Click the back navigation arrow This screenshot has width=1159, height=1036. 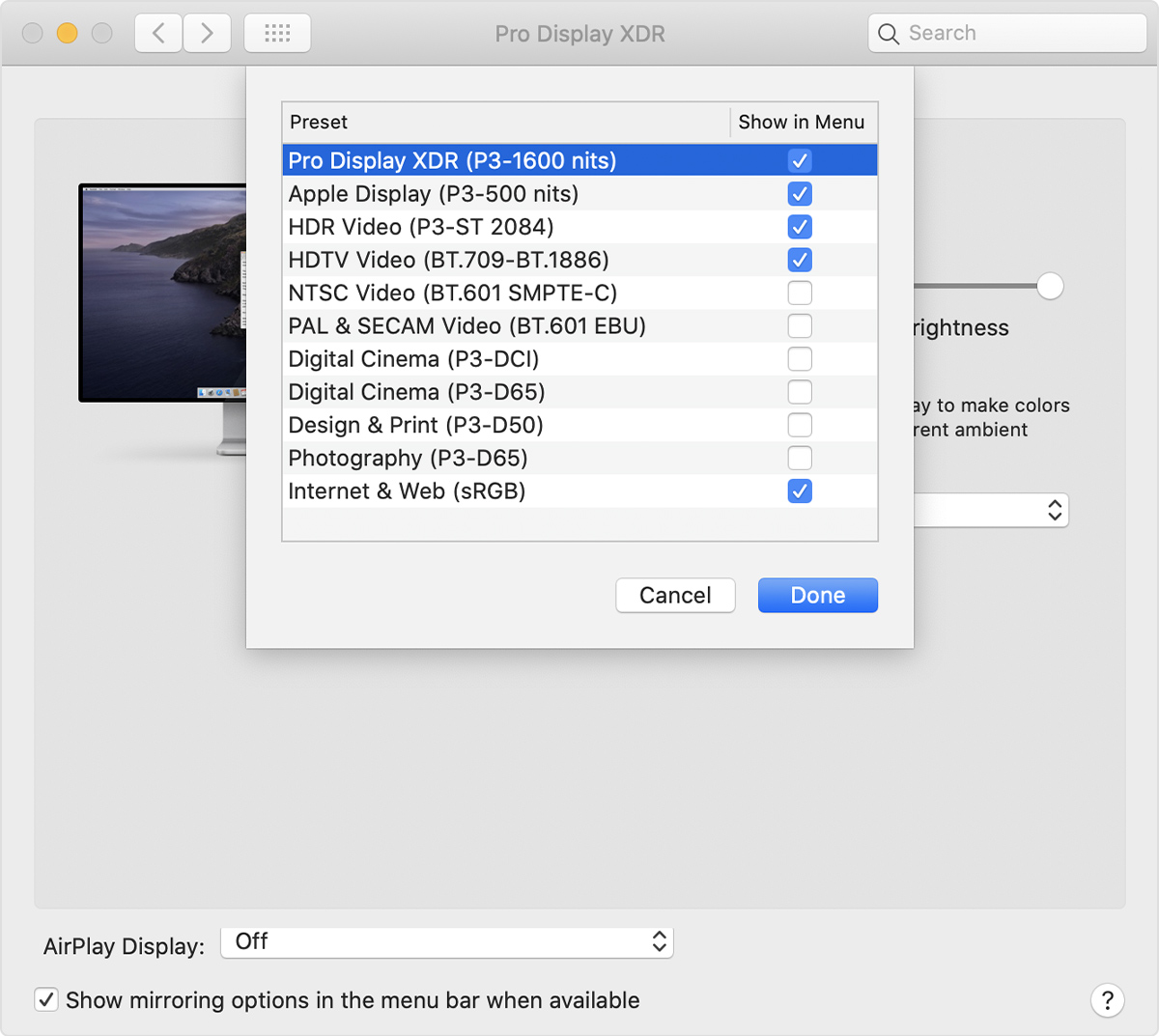(157, 32)
